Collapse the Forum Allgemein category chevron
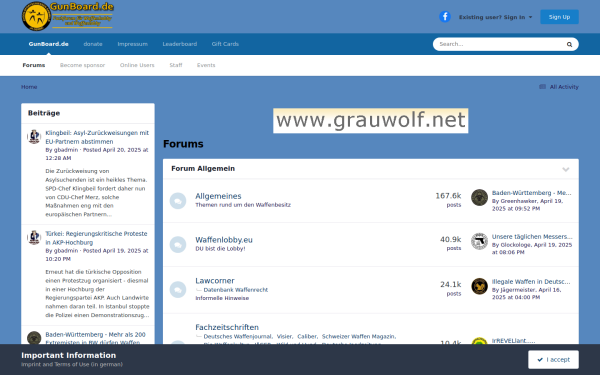This screenshot has width=600, height=375. pos(566,169)
